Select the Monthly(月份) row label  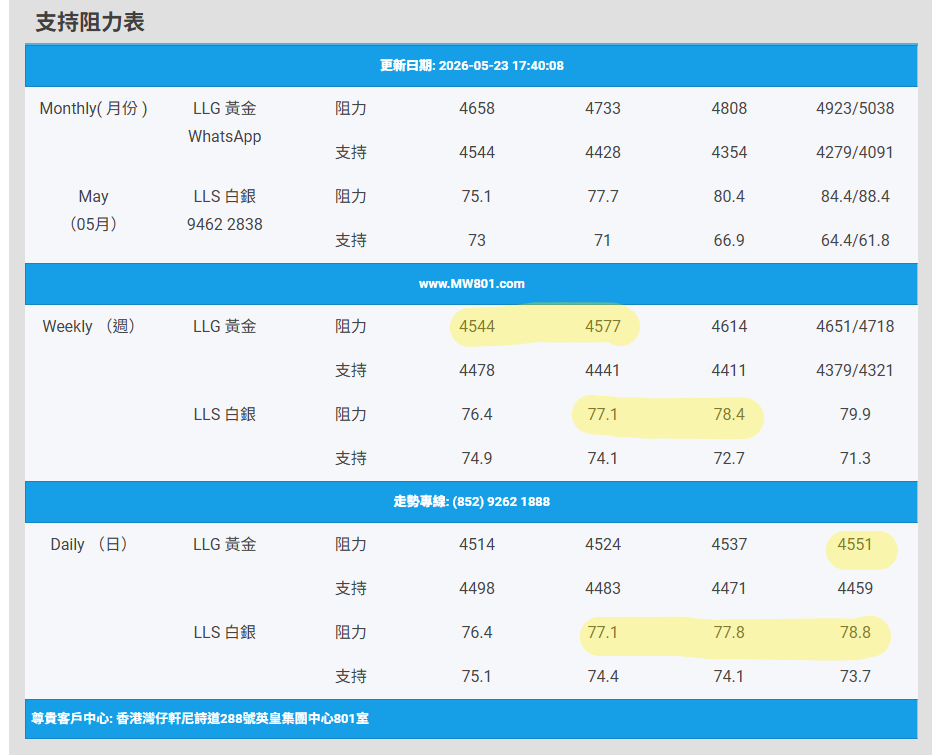click(x=93, y=108)
